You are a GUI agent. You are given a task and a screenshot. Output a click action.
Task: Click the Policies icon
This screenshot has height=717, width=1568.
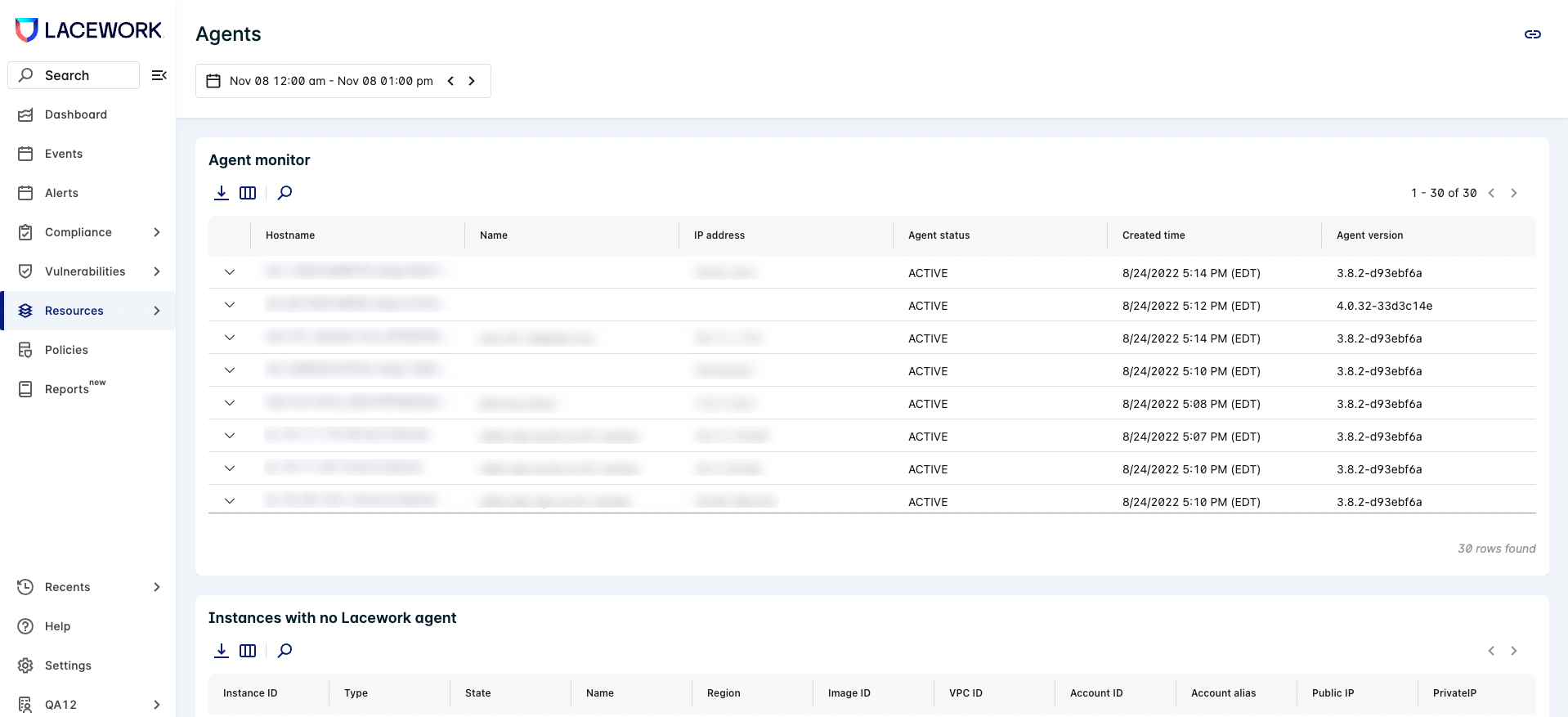point(25,350)
